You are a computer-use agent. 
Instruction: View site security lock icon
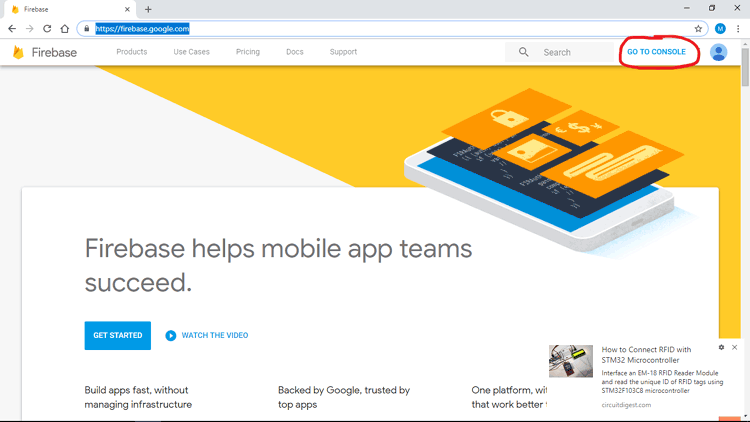[87, 29]
